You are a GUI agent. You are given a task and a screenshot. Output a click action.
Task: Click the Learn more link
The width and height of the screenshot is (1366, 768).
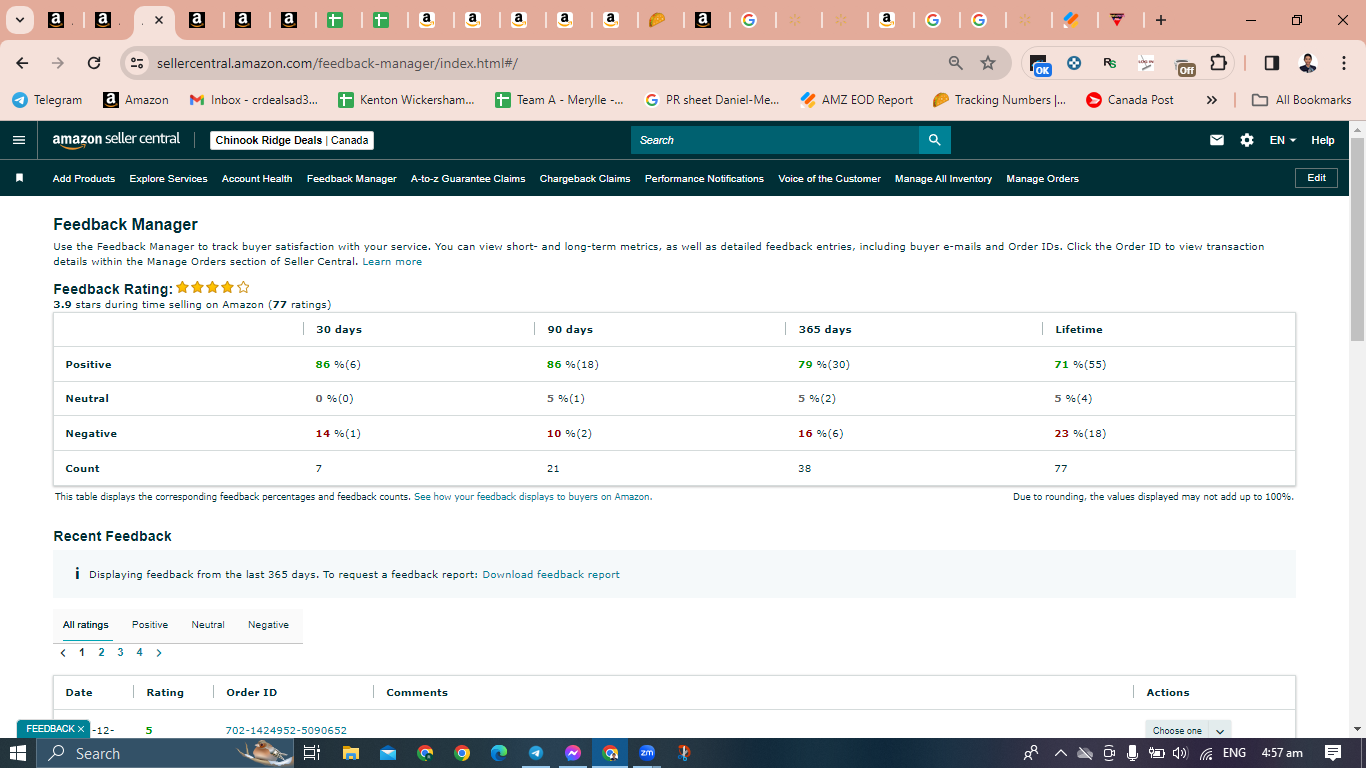point(392,262)
